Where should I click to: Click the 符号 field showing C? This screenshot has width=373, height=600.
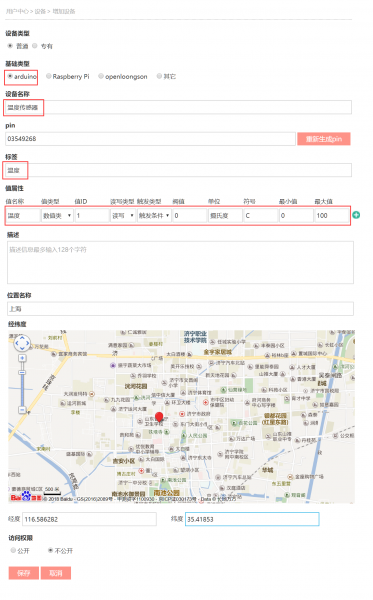260,215
